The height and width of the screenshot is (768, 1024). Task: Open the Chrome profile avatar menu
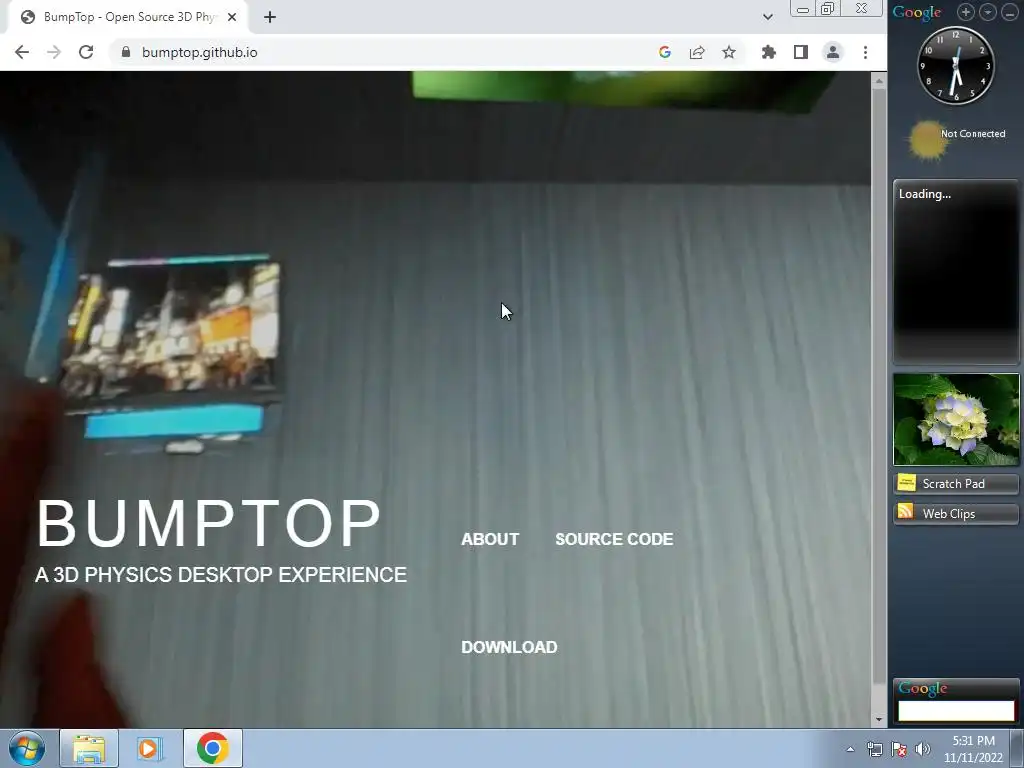click(x=833, y=52)
